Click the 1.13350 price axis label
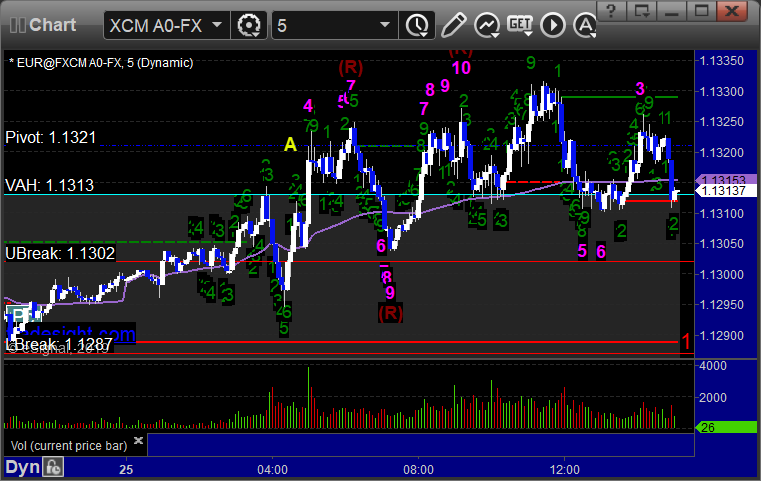761x481 pixels. tap(721, 61)
